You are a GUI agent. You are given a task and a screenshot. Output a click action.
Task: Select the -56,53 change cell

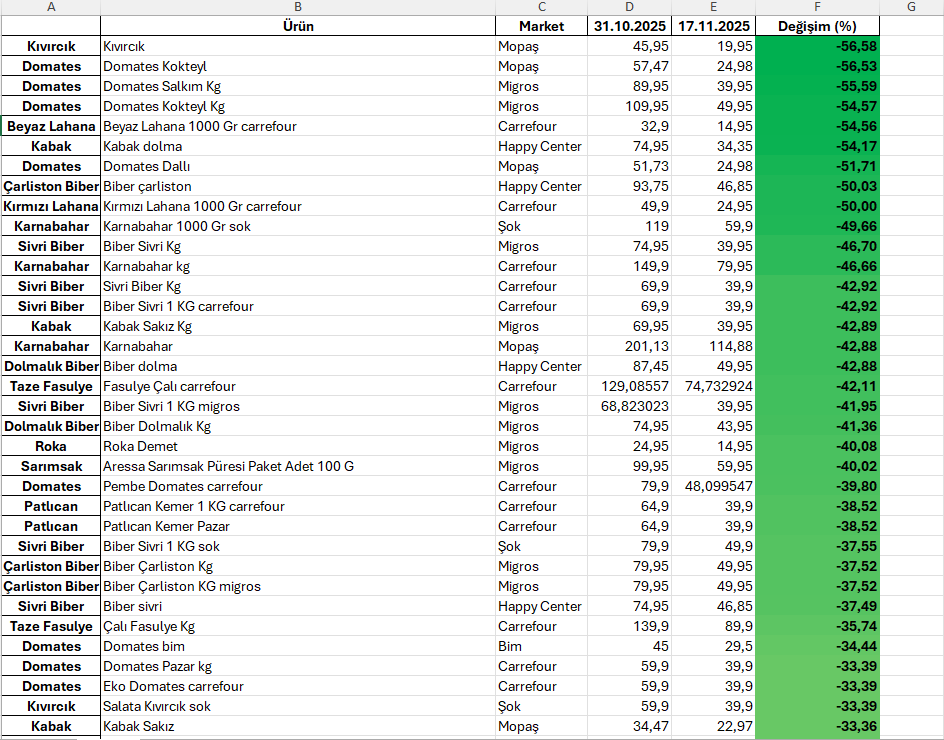818,66
